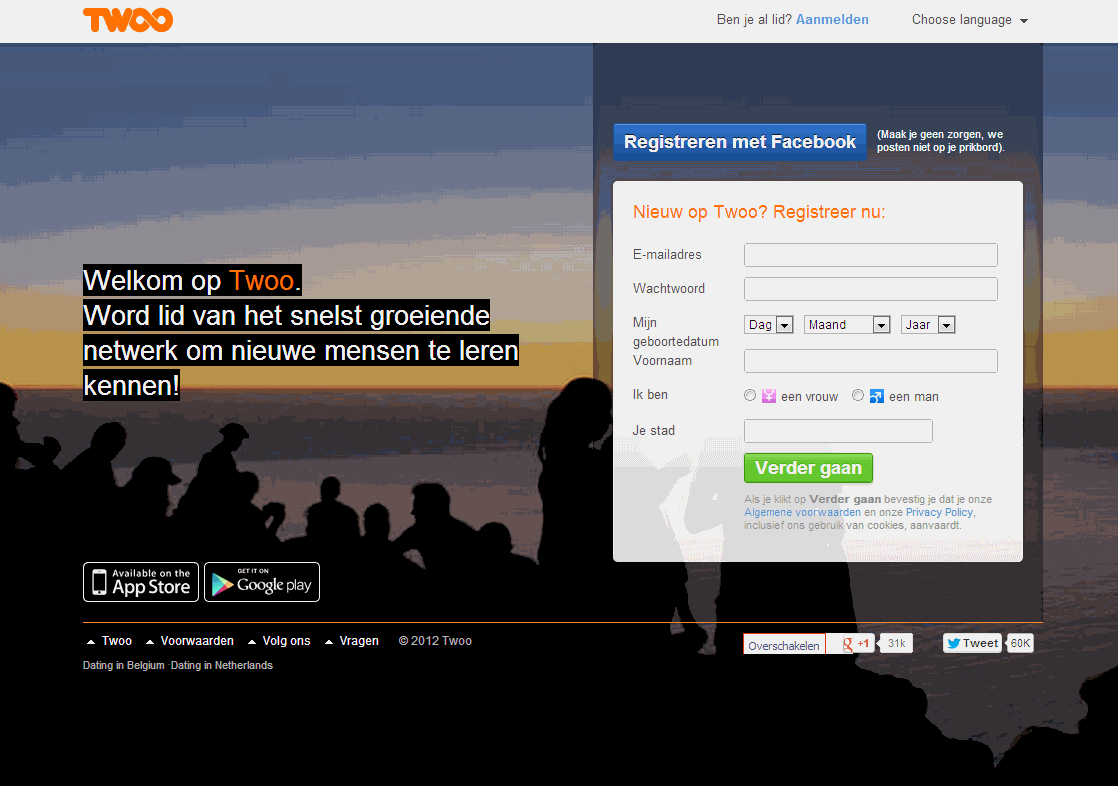Click the Google +1 button
Screen dimensions: 1118x786
pyautogui.click(x=851, y=644)
